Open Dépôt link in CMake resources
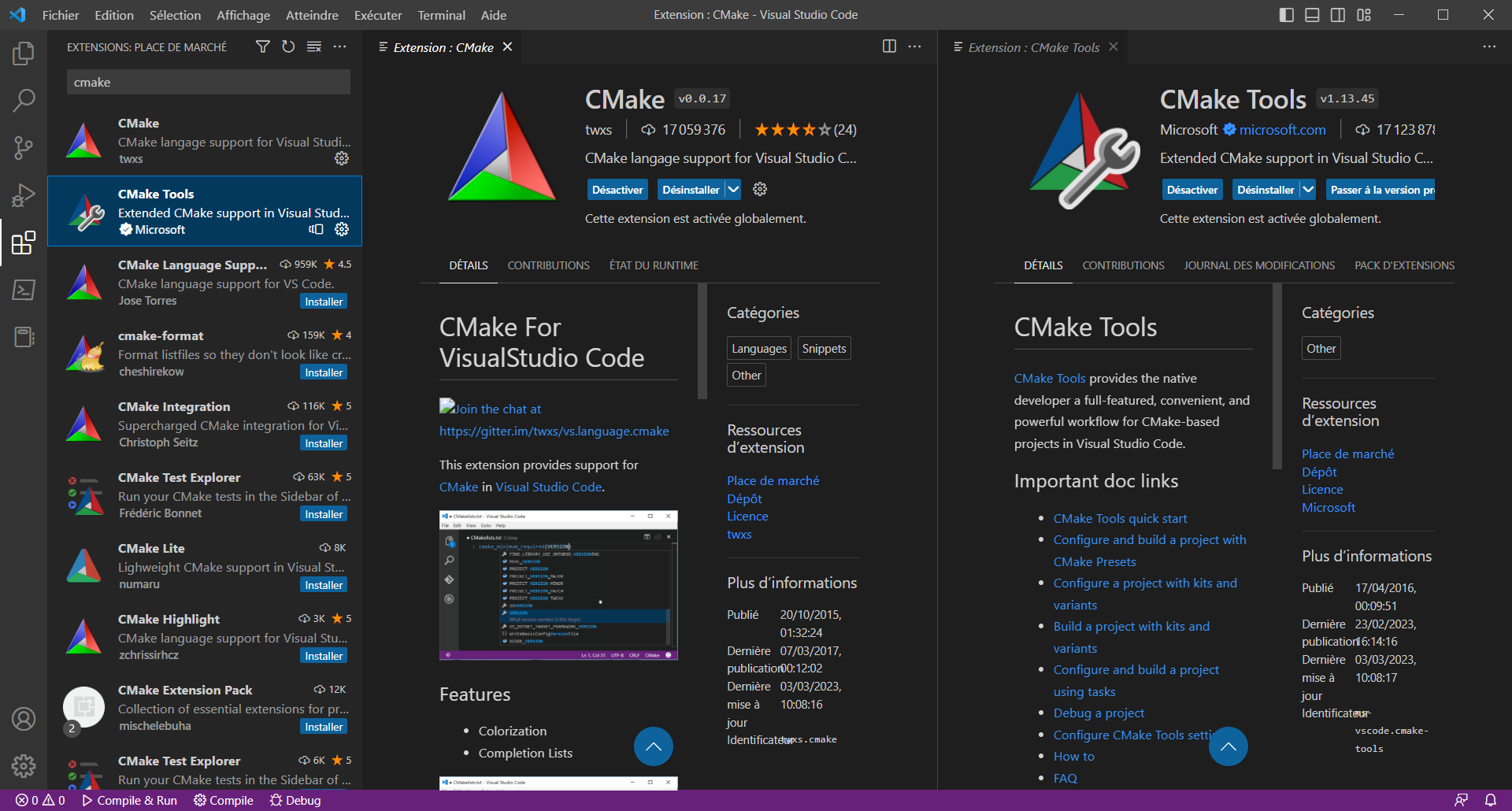 click(744, 498)
